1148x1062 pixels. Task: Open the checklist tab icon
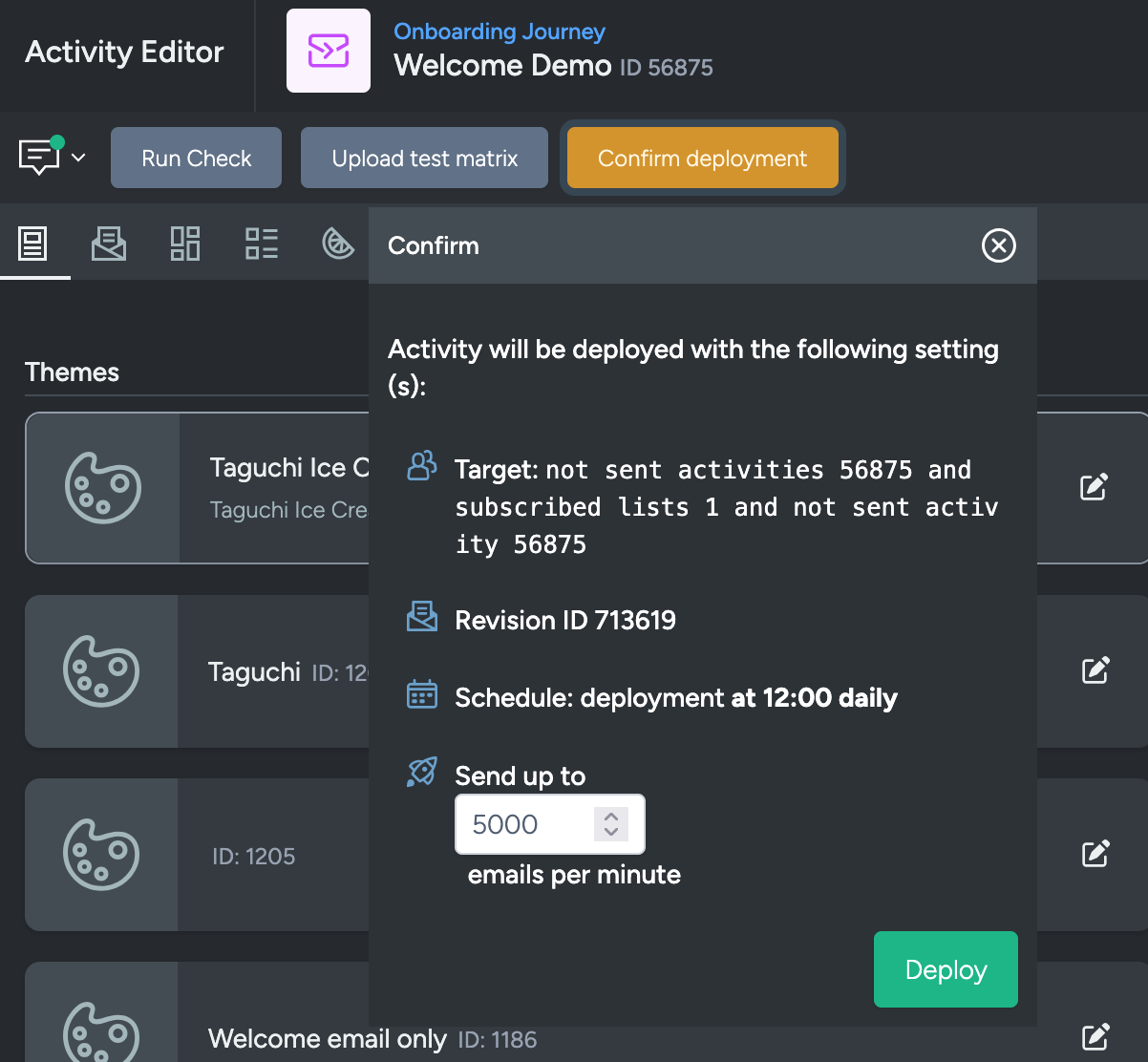[262, 244]
